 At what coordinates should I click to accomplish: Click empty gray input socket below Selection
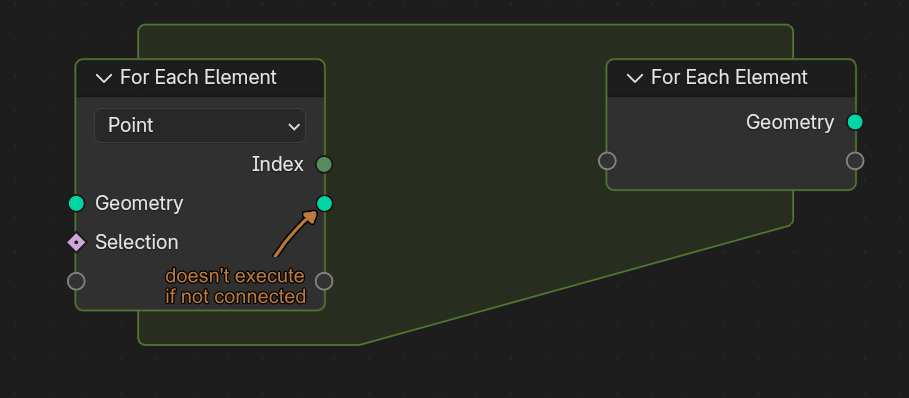click(x=76, y=282)
